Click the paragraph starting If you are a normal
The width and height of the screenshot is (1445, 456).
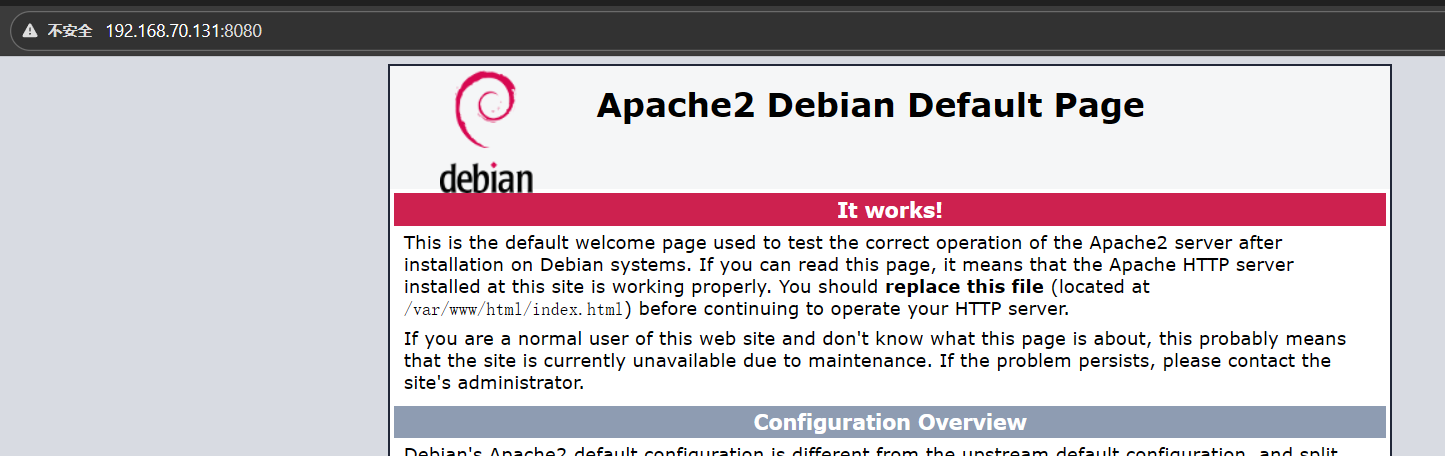coord(875,361)
